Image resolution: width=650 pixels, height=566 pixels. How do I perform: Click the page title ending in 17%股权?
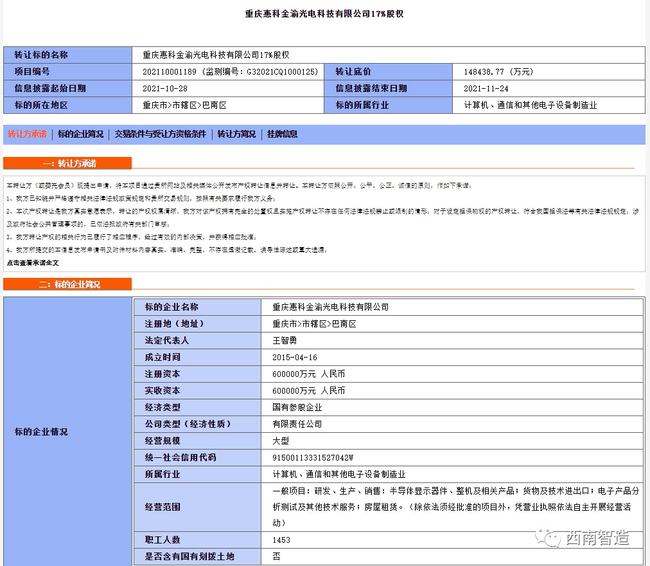[323, 14]
